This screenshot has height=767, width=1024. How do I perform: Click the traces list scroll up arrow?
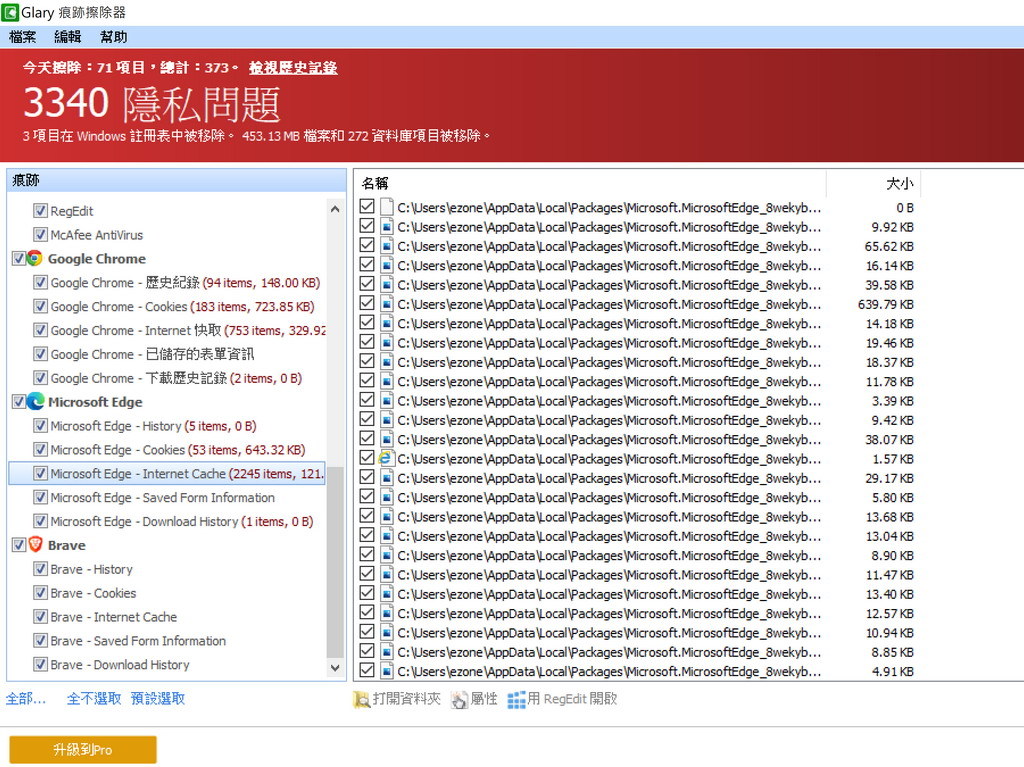click(335, 209)
